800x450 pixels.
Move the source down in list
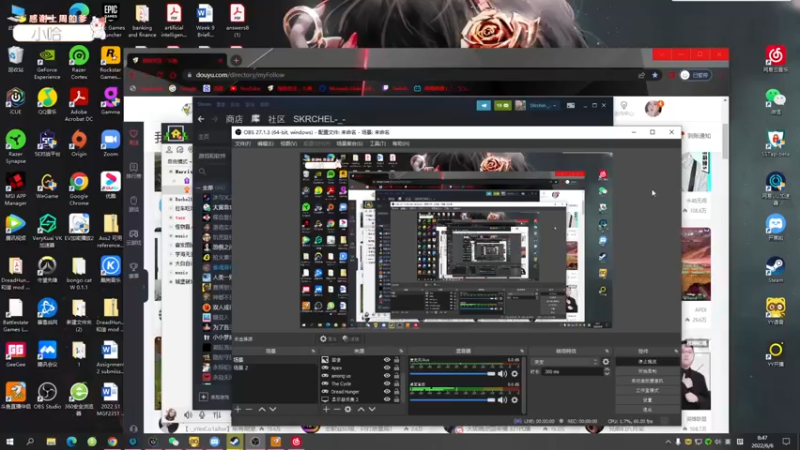click(372, 409)
